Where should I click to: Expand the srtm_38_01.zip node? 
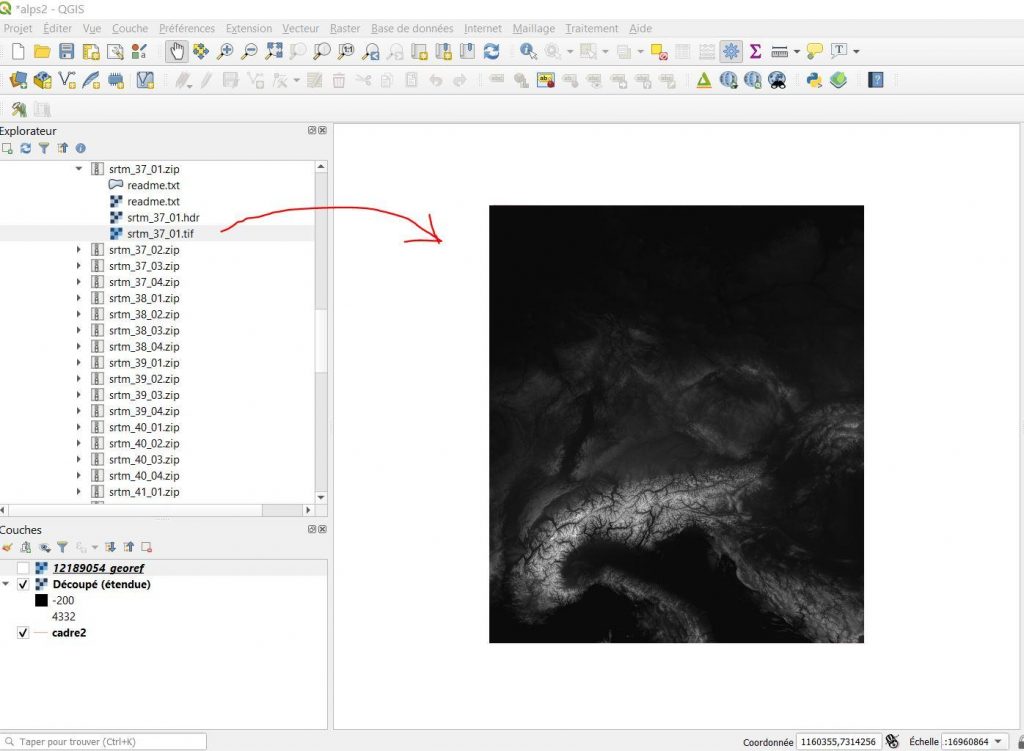[x=79, y=298]
